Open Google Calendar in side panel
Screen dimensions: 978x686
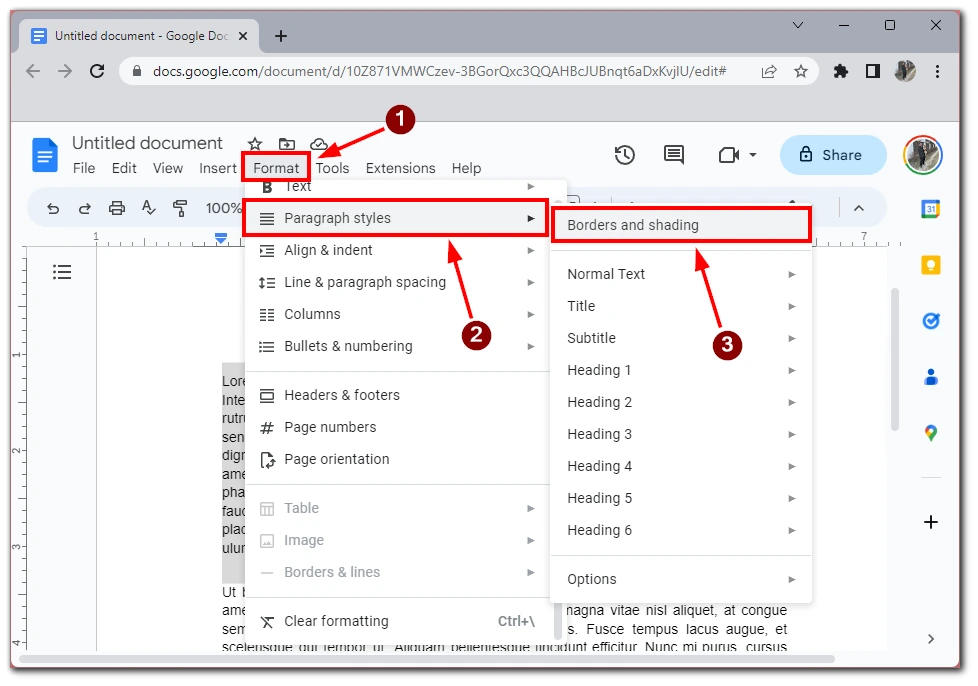[x=931, y=209]
